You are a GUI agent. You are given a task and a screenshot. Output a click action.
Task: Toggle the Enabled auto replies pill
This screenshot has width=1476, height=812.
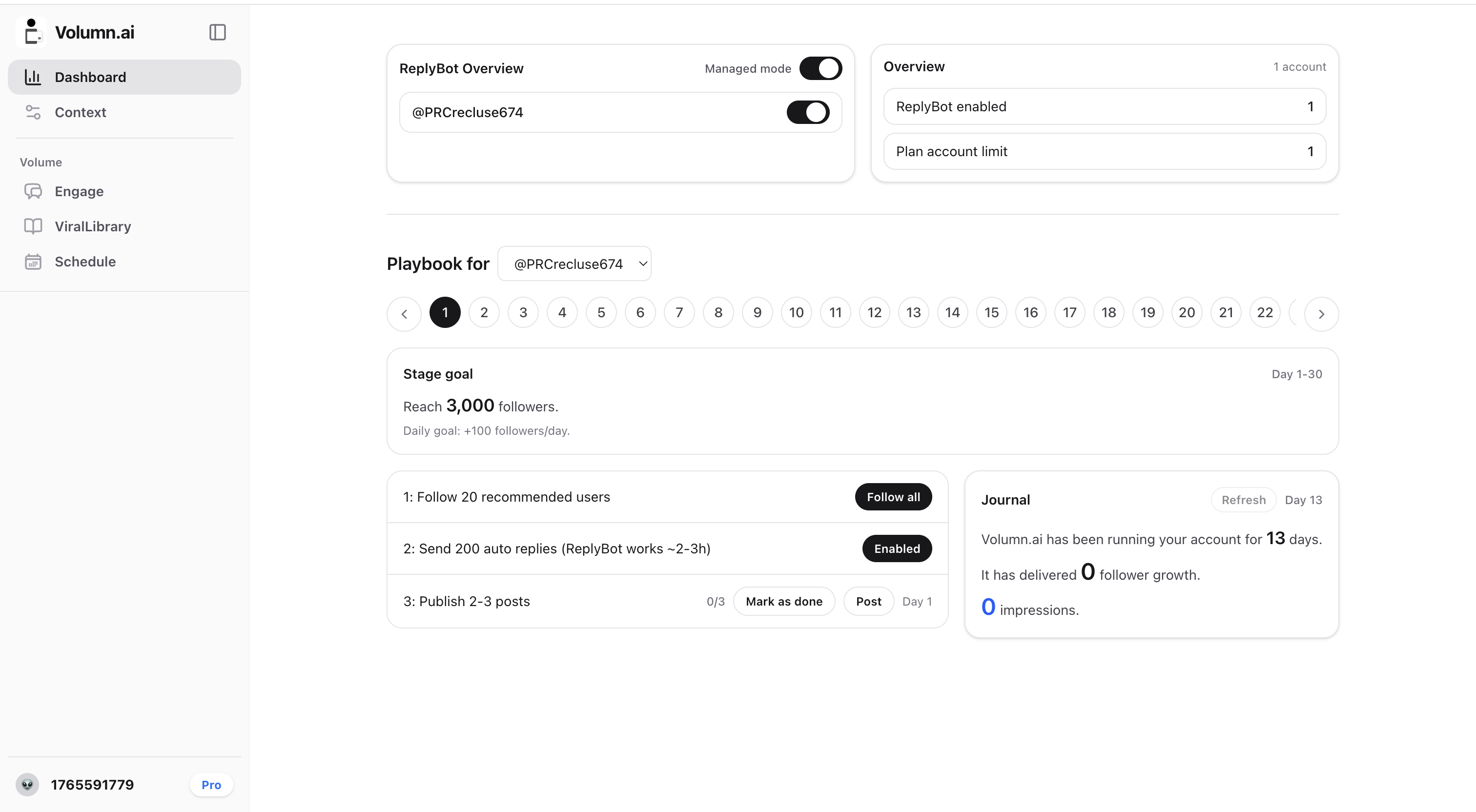coord(897,548)
